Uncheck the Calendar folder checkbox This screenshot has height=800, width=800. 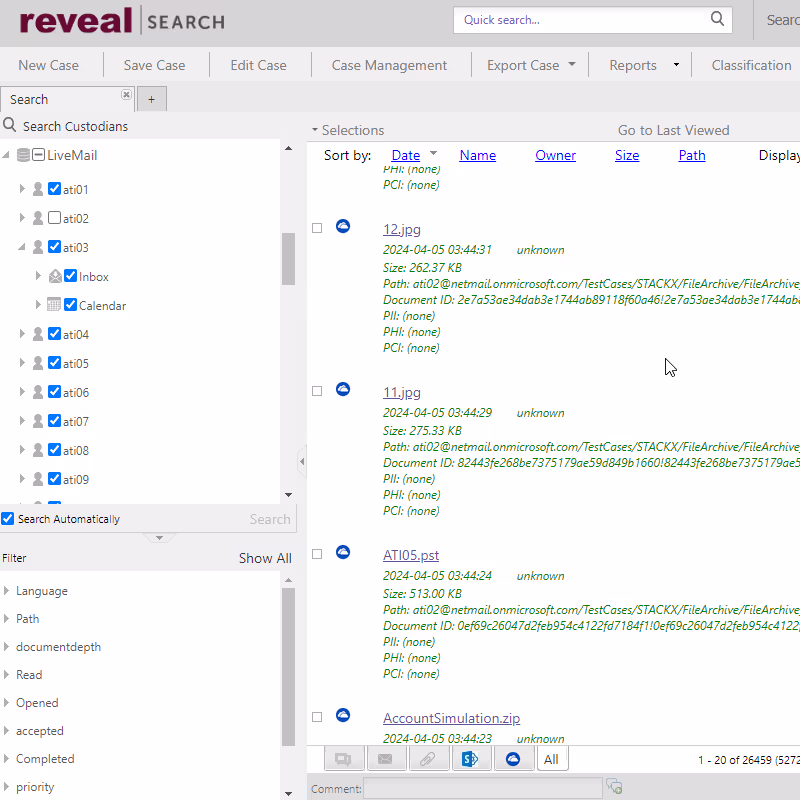[x=70, y=305]
